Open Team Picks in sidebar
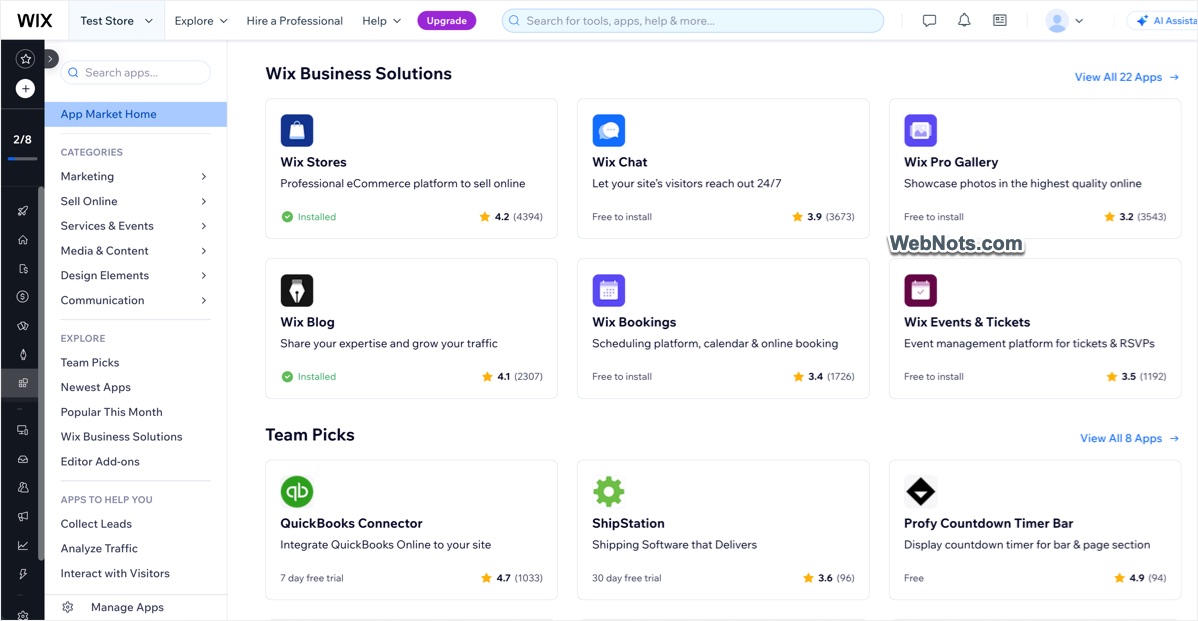 [89, 363]
